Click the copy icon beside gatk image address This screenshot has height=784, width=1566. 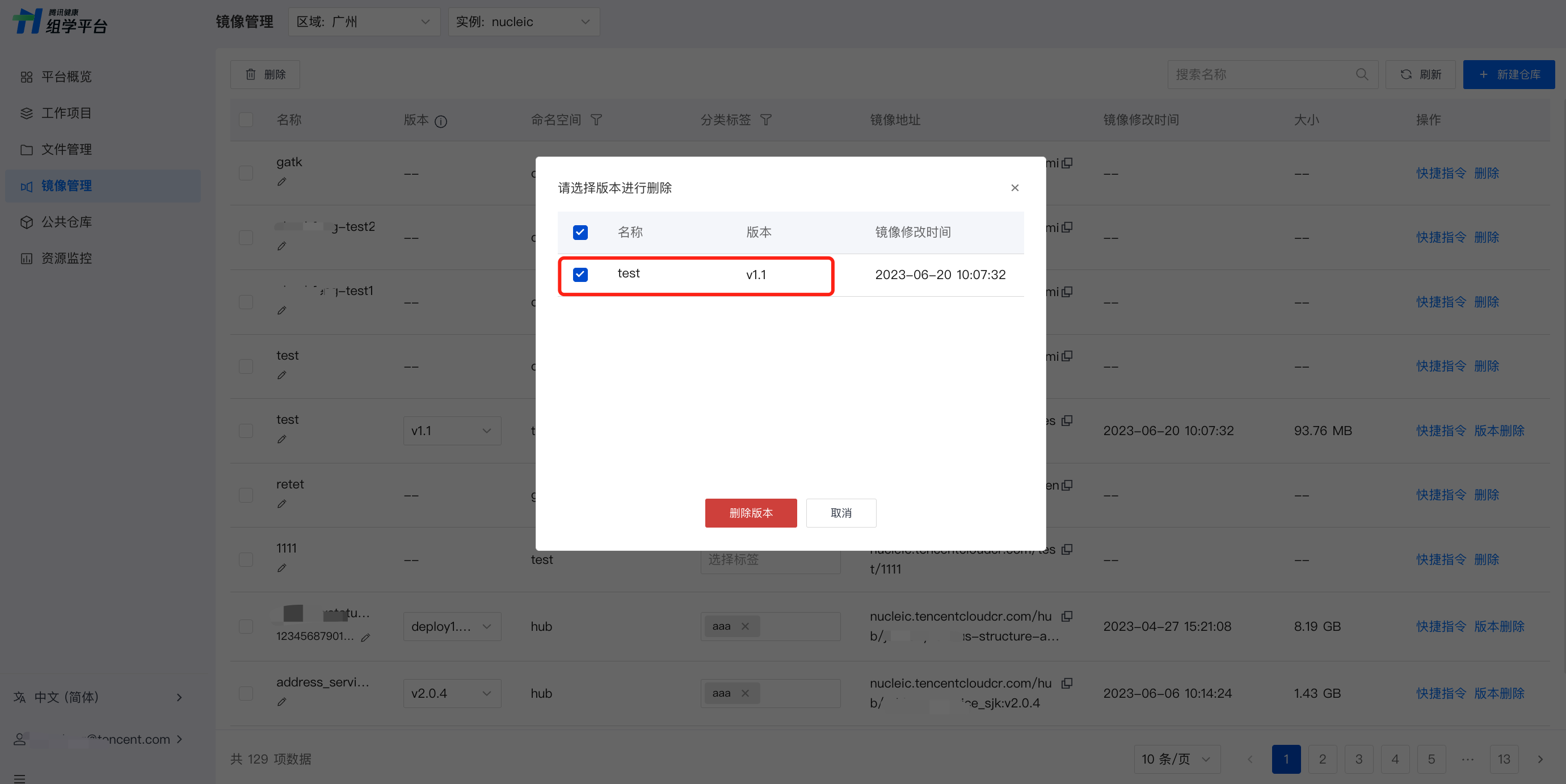[1067, 163]
